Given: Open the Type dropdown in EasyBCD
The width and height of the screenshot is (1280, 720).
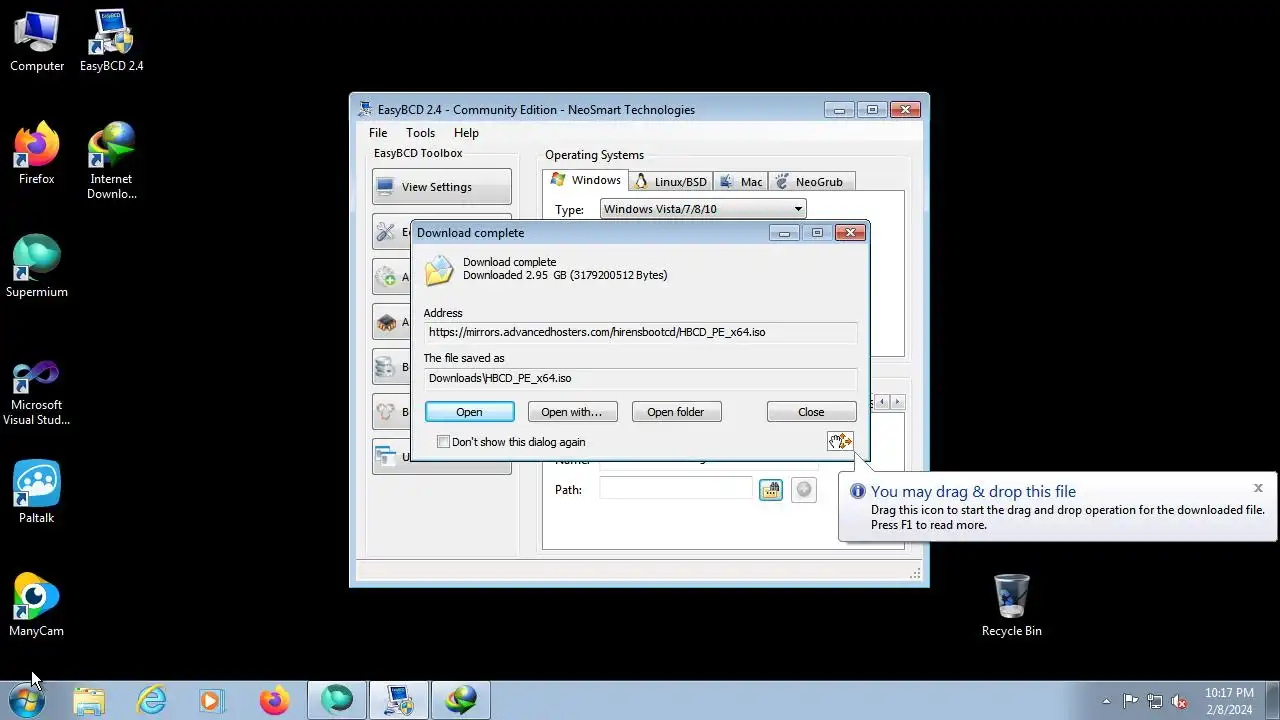Looking at the screenshot, I should (703, 209).
